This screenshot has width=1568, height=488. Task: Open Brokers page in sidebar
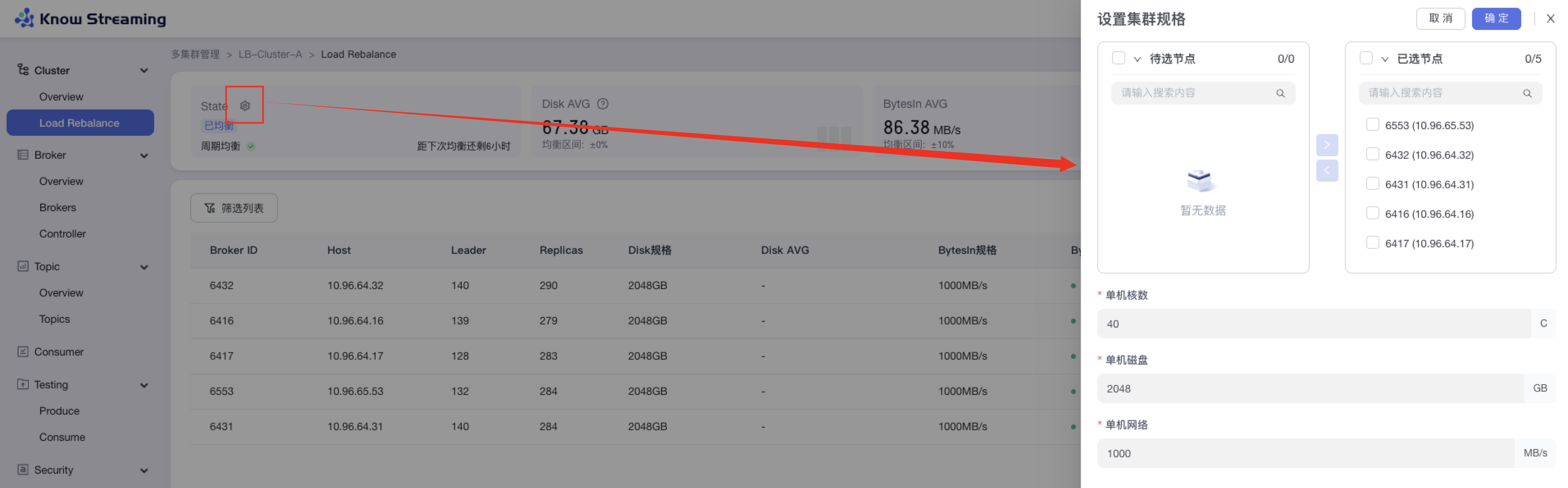coord(58,208)
